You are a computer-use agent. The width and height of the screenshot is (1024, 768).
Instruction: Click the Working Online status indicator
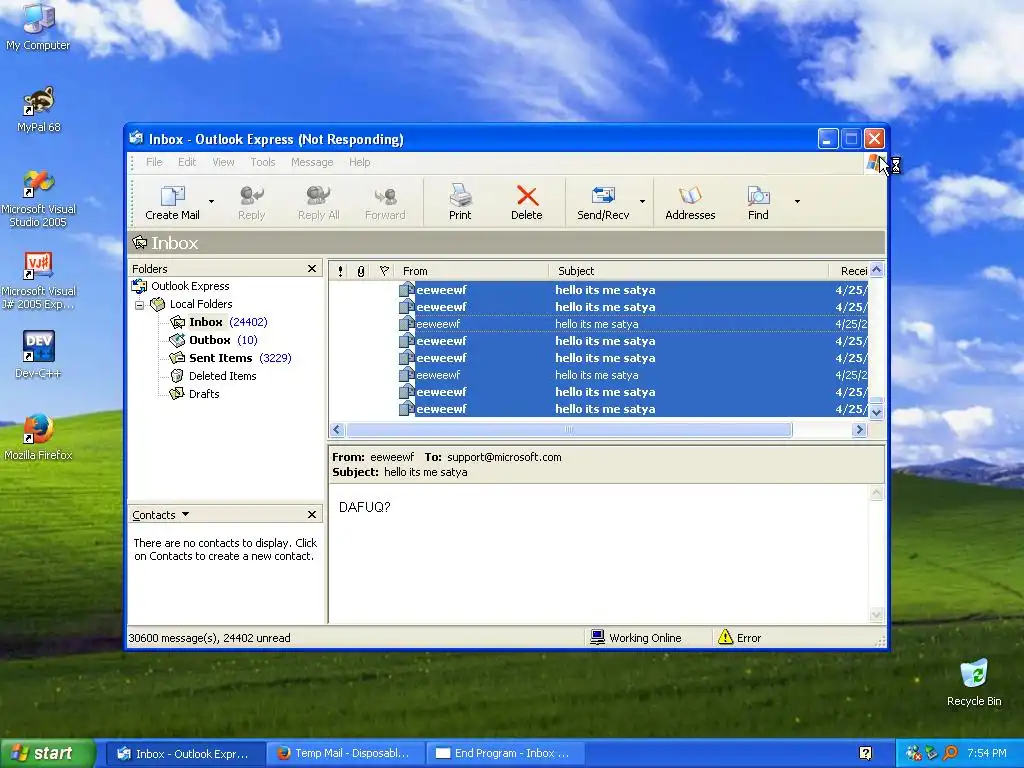[x=635, y=637]
